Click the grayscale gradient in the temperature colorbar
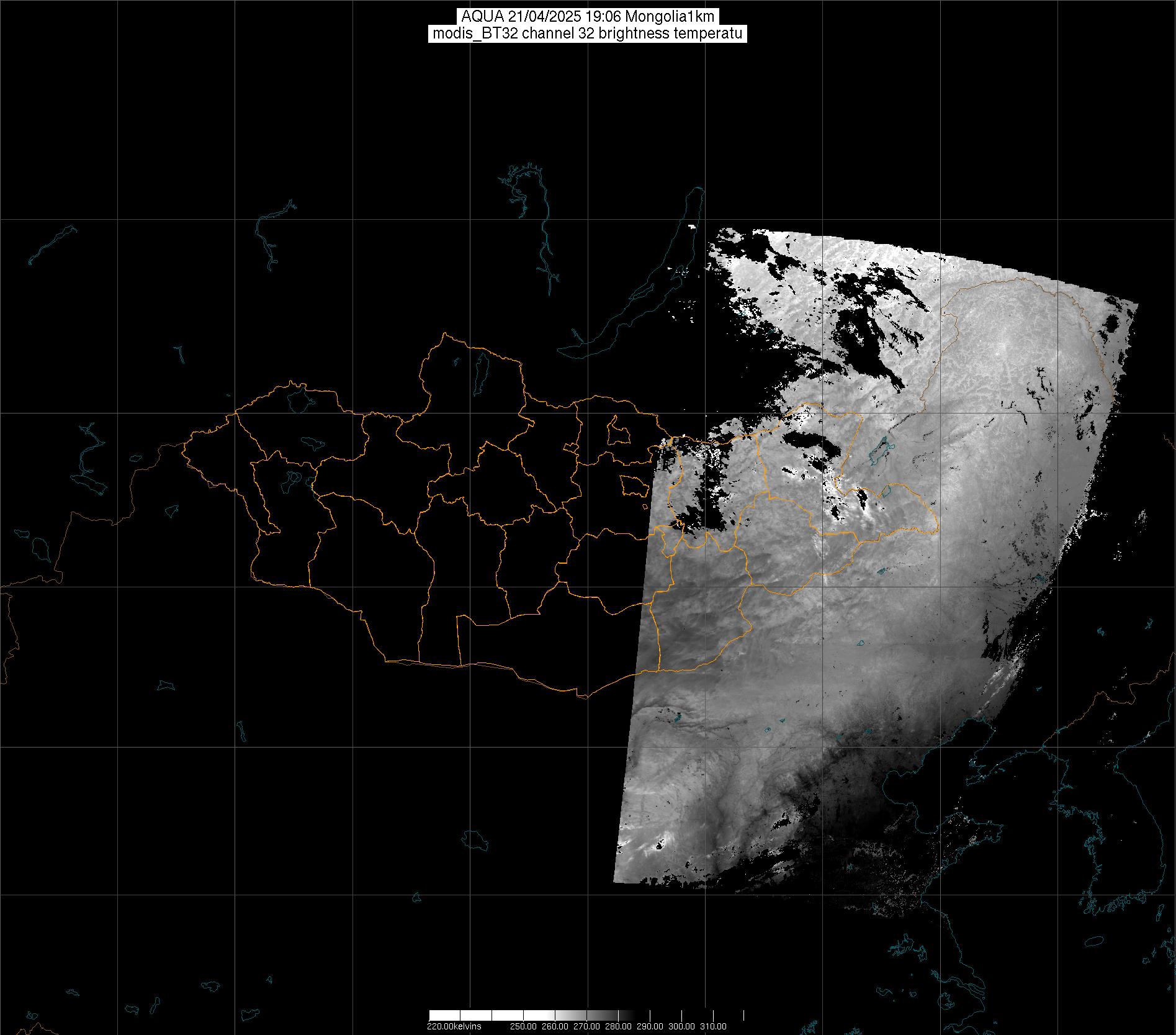This screenshot has width=1176, height=1035. (586, 1015)
